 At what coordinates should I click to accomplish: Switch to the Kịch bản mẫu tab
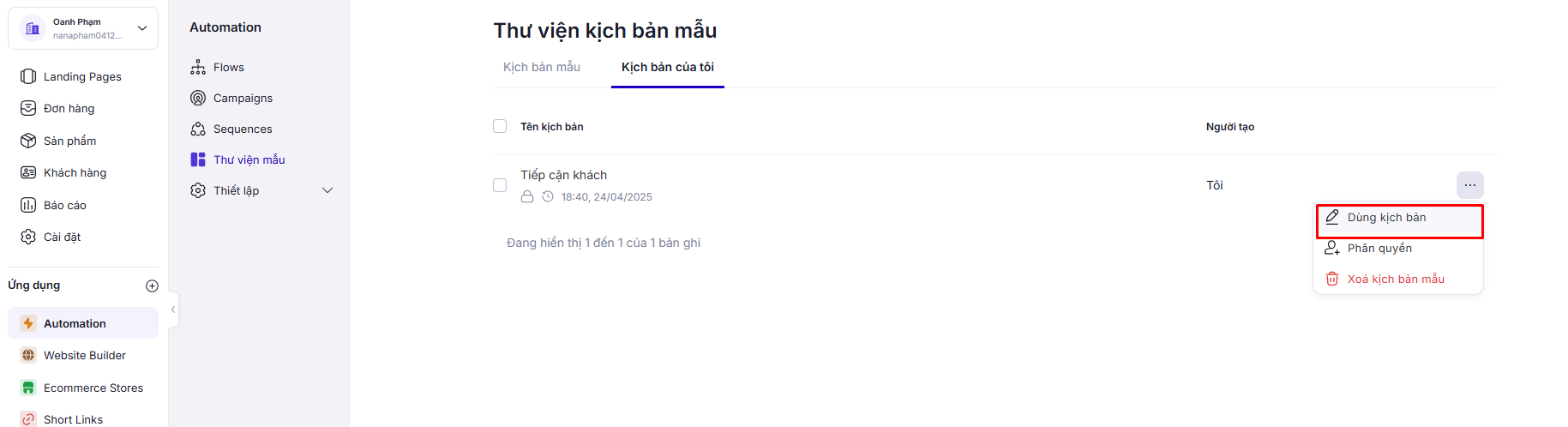[542, 67]
